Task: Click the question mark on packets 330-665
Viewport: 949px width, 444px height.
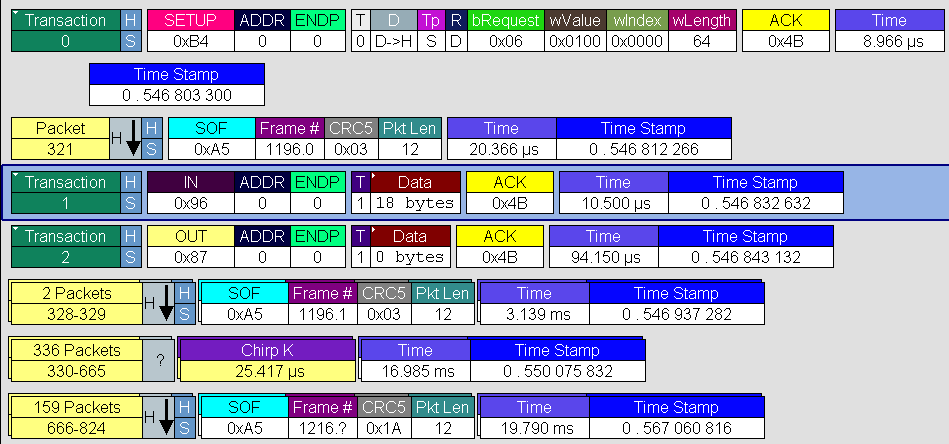Action: click(160, 361)
